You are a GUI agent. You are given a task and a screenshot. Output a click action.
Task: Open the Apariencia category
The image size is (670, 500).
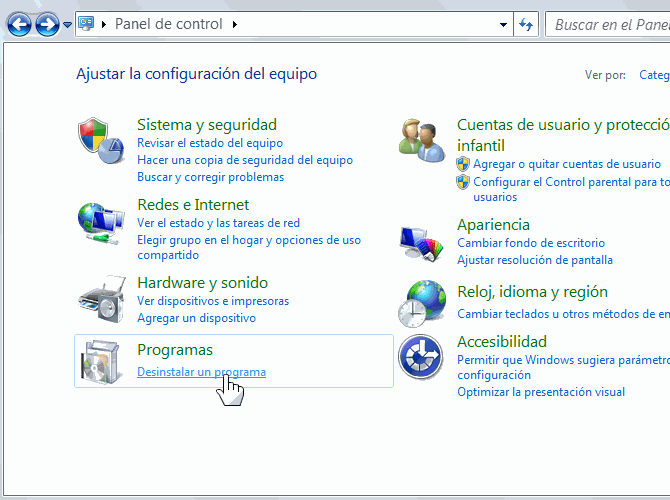coord(493,225)
